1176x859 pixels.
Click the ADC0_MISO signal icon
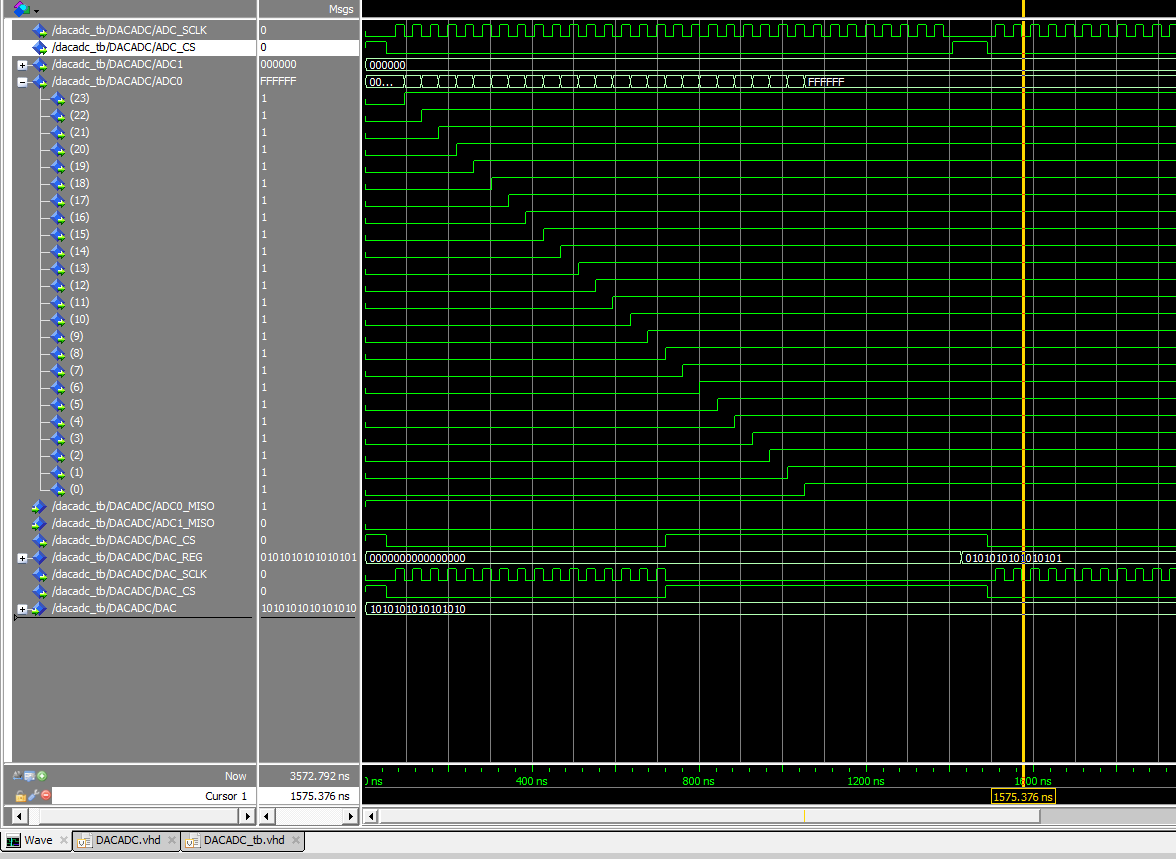tap(40, 507)
